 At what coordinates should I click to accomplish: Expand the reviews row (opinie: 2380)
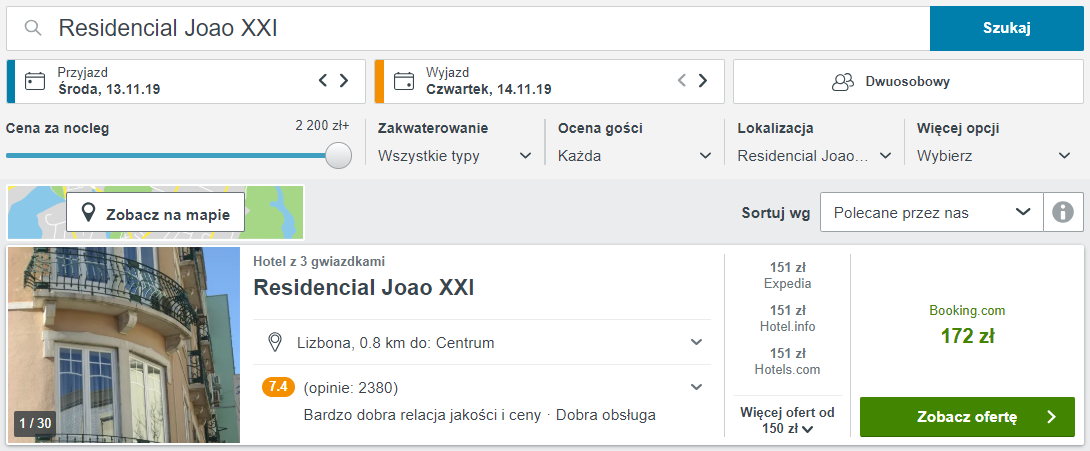[482, 387]
